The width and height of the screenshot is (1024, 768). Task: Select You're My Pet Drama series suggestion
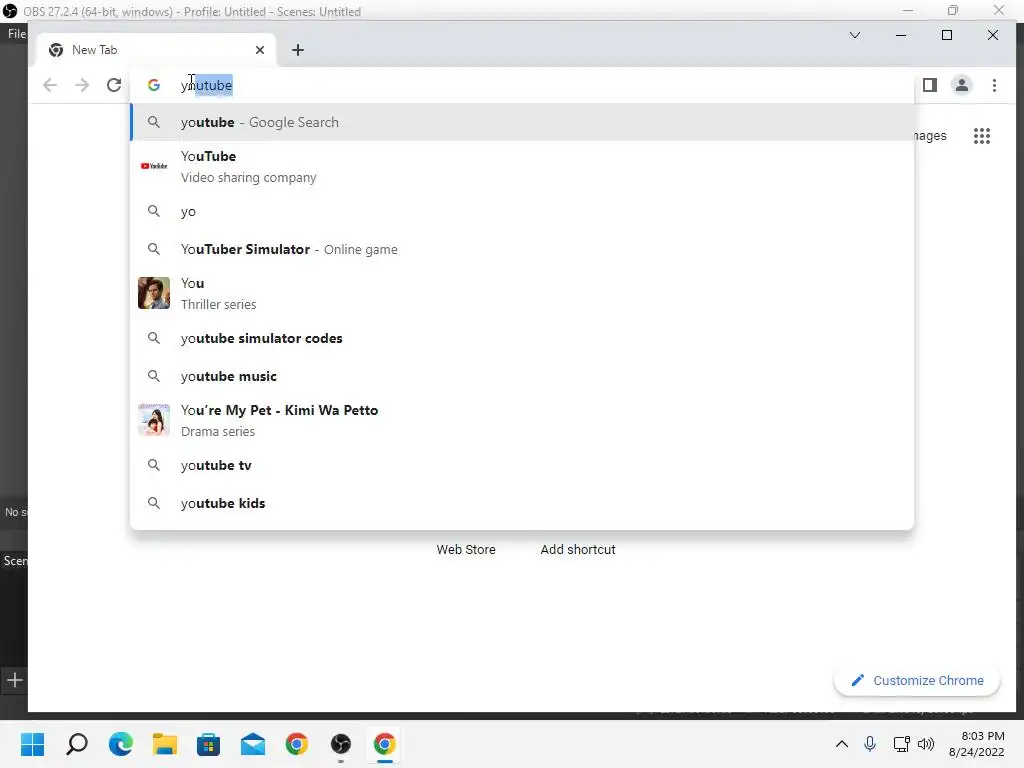[522, 421]
